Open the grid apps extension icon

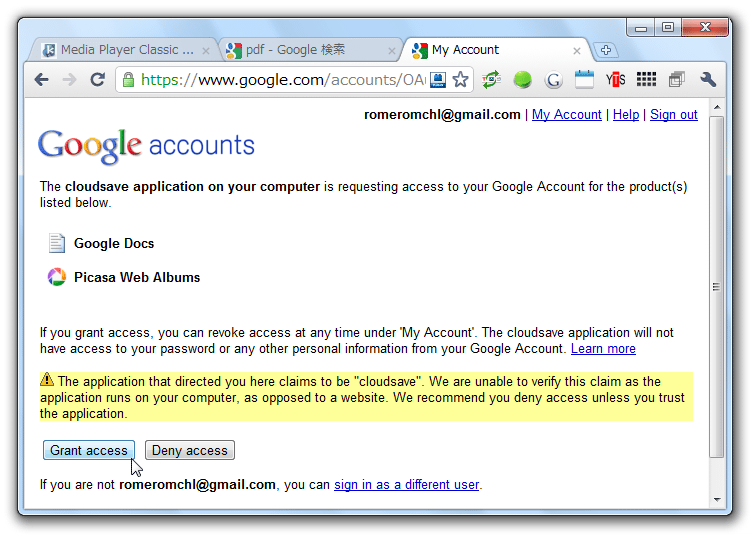(646, 79)
